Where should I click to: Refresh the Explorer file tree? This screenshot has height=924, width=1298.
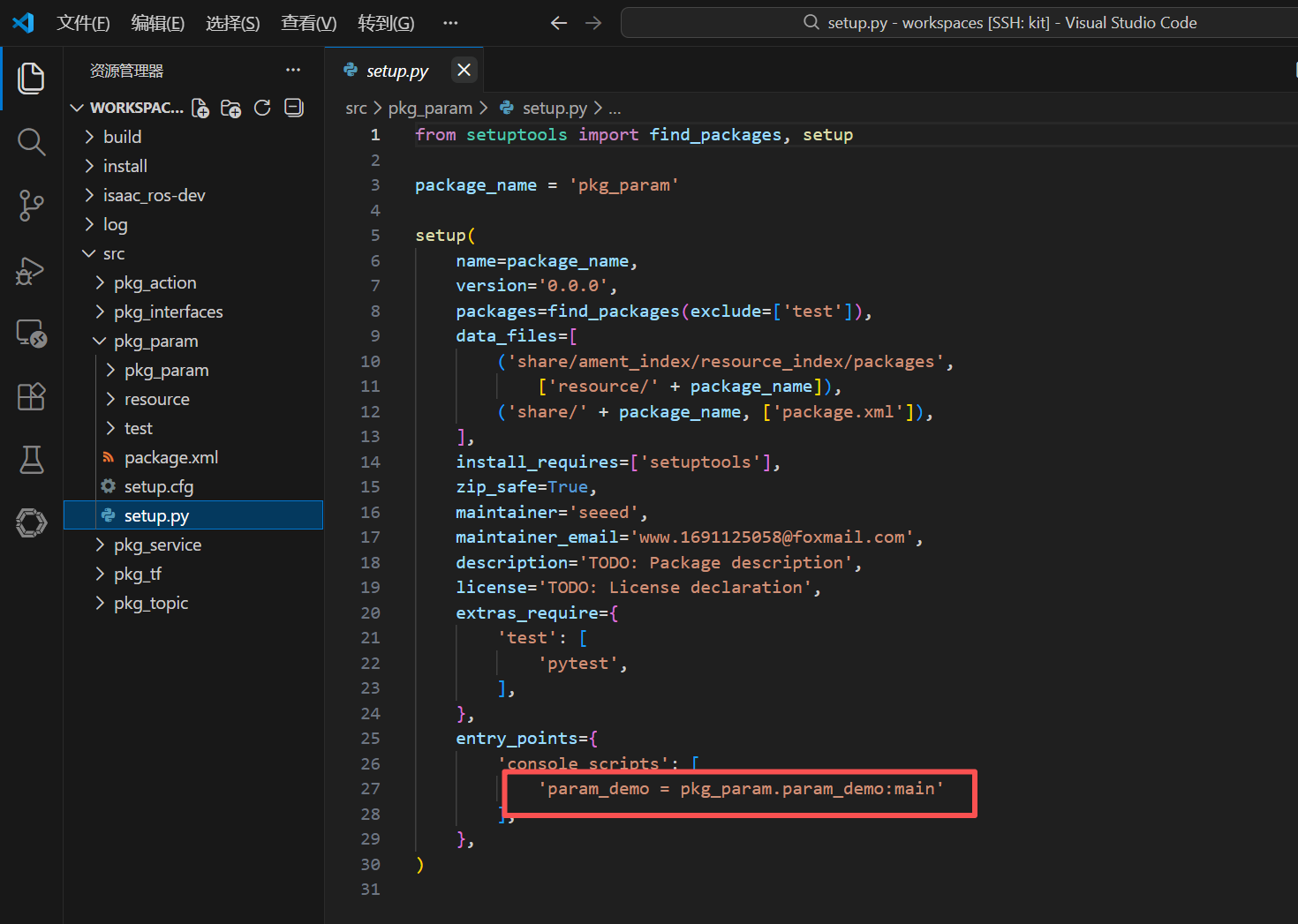(262, 108)
